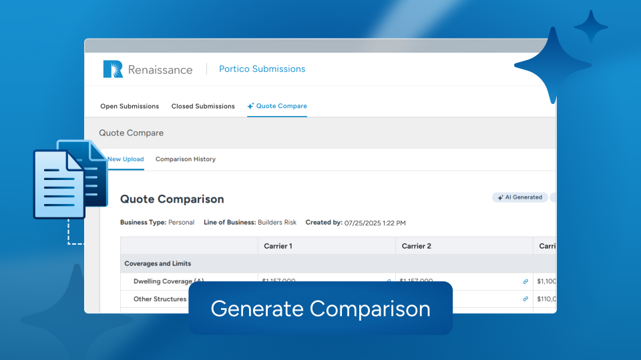Click the Coverages and Limits section row

pyautogui.click(x=338, y=264)
